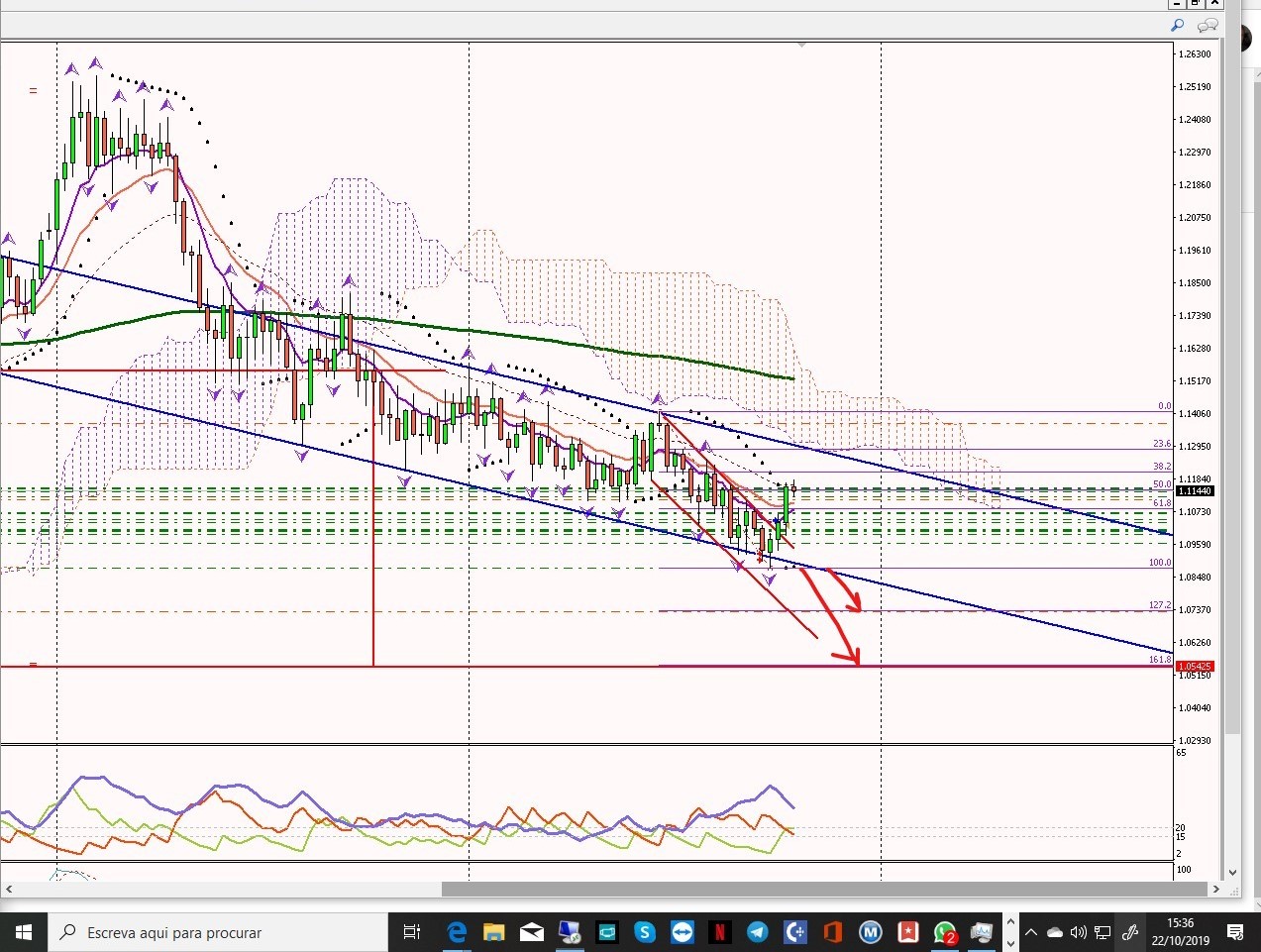This screenshot has width=1261, height=952.
Task: Click the current price label 1.11440
Action: (1195, 491)
